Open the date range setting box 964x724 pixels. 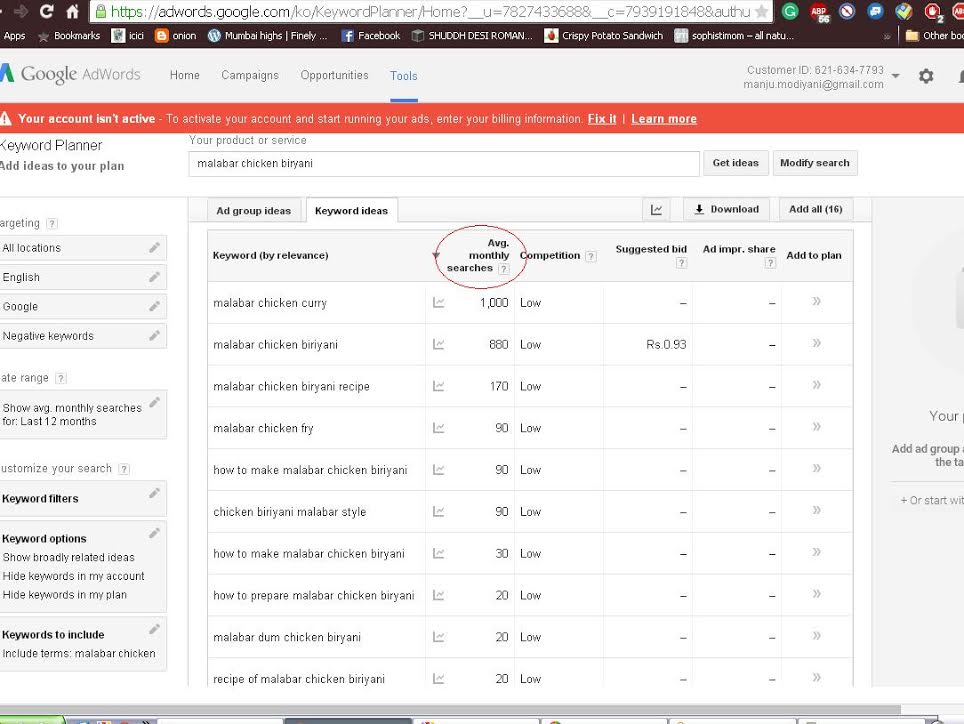[x=83, y=414]
